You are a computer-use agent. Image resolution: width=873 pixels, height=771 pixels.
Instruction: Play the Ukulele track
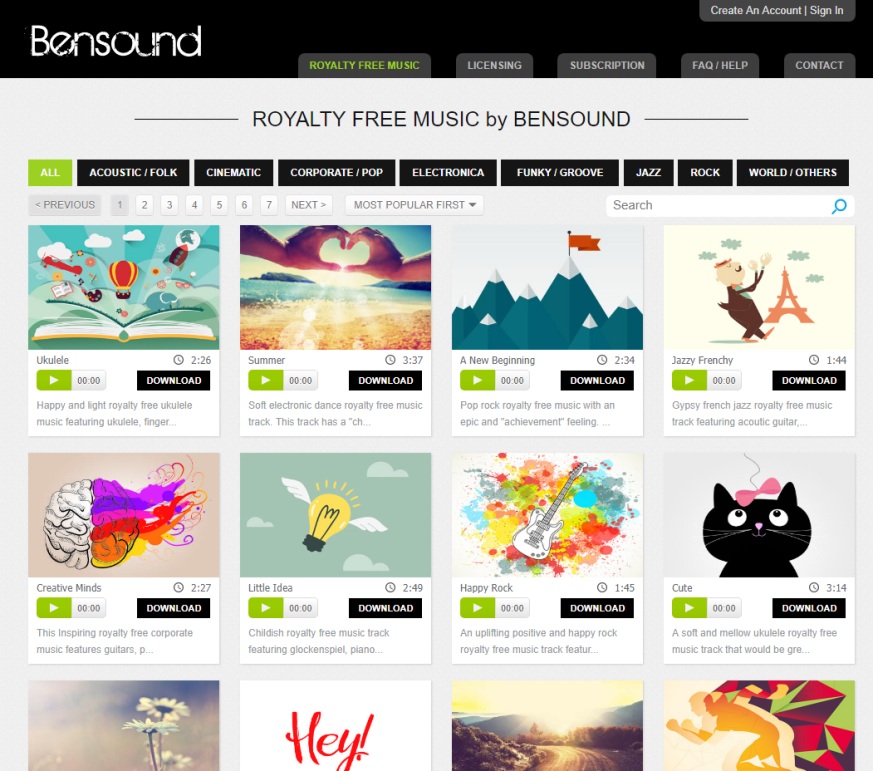pyautogui.click(x=53, y=381)
